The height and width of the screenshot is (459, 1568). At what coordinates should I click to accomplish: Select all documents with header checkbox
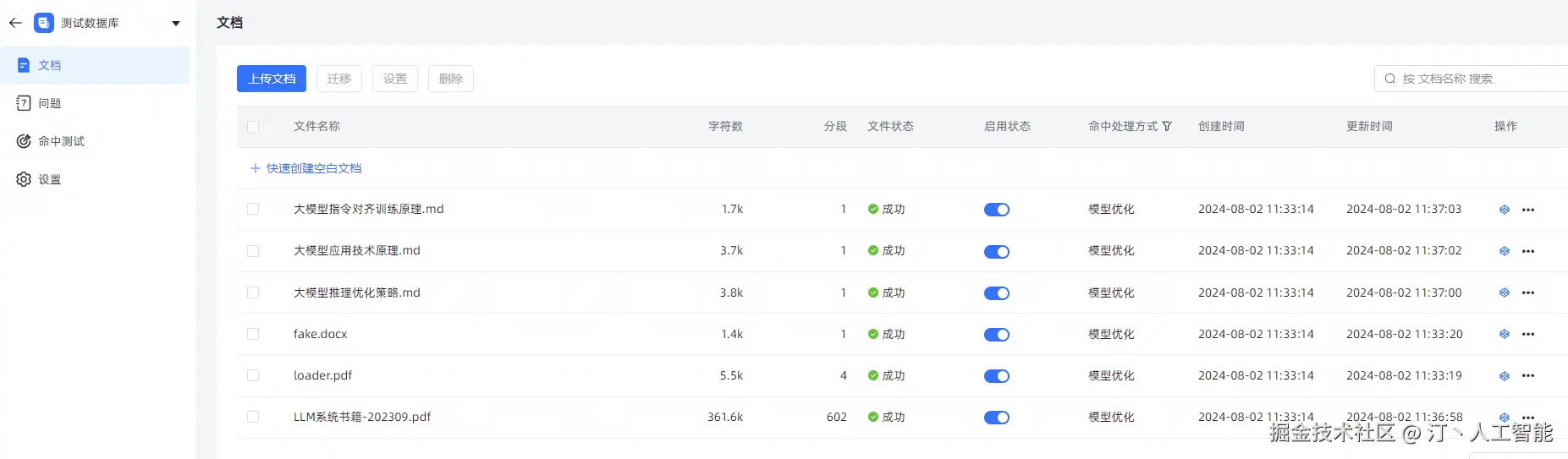(253, 127)
